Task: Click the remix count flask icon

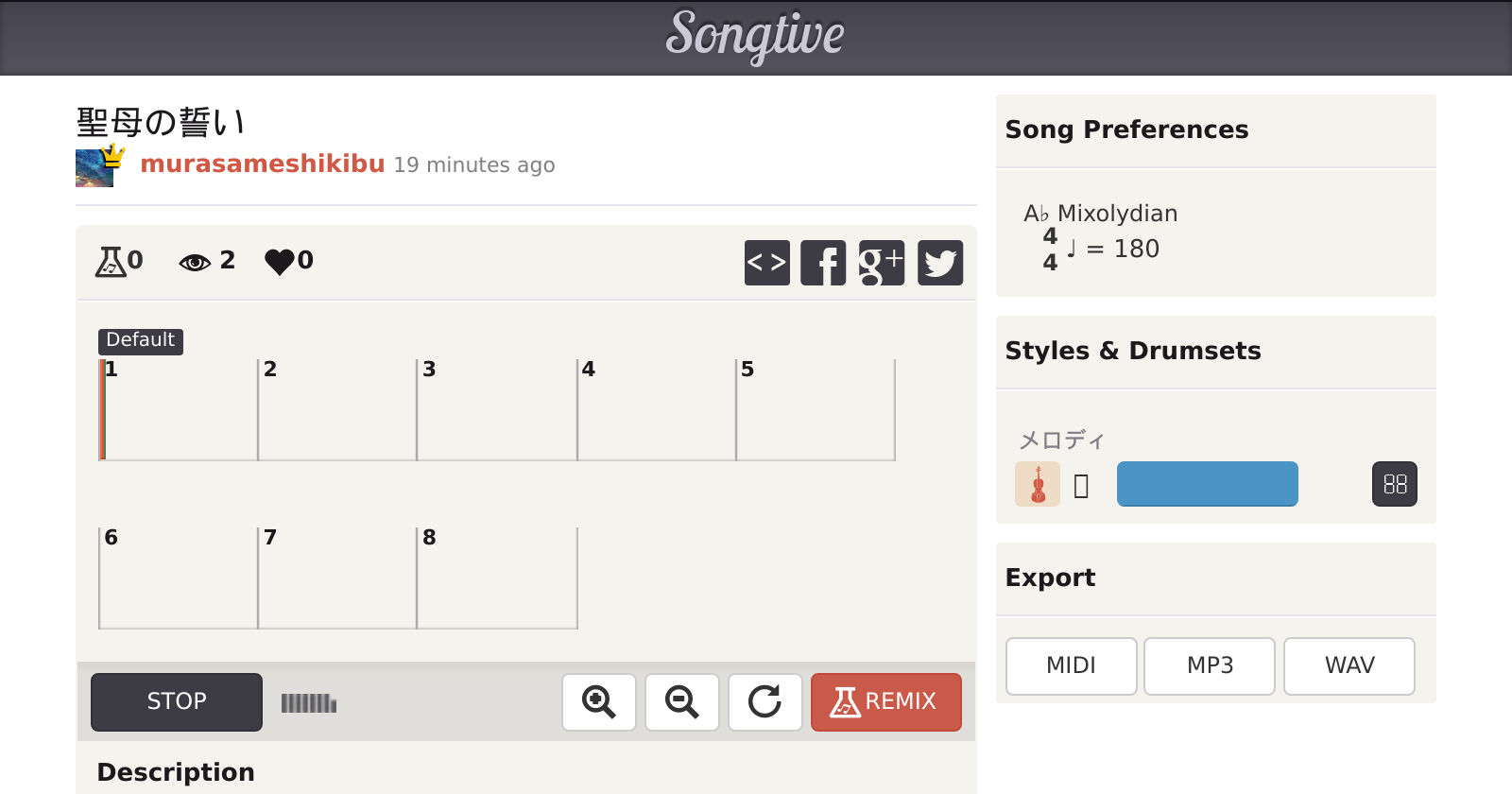Action: (x=111, y=261)
